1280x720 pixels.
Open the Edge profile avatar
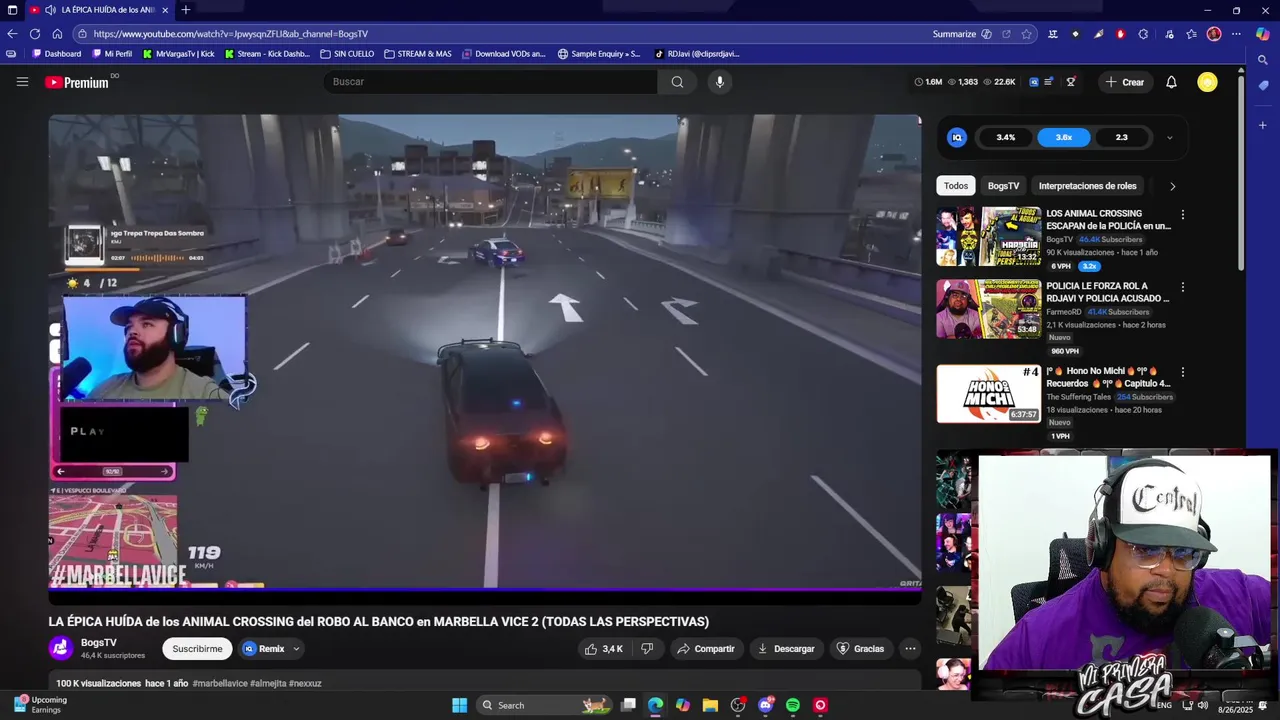pos(1214,34)
